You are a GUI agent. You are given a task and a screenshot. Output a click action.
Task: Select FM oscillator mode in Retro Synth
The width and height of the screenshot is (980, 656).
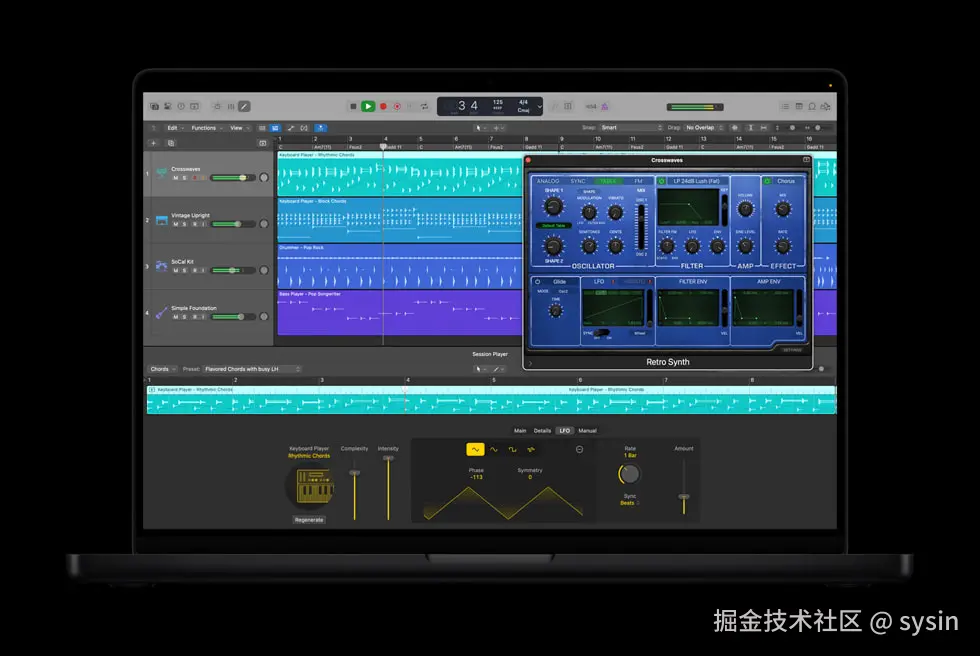638,181
